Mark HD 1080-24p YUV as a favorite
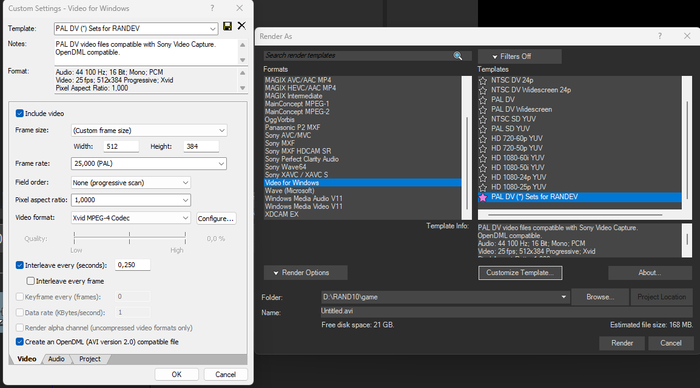The width and height of the screenshot is (700, 388). click(x=483, y=178)
